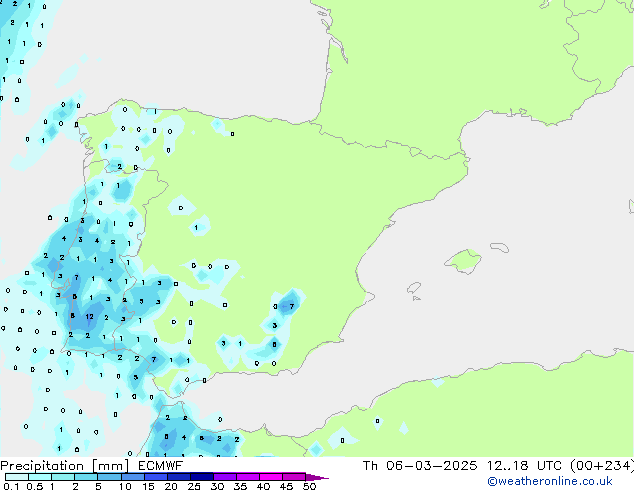The image size is (634, 490).
Task: Click the 'ECMWF' model label
Action: click(x=161, y=466)
